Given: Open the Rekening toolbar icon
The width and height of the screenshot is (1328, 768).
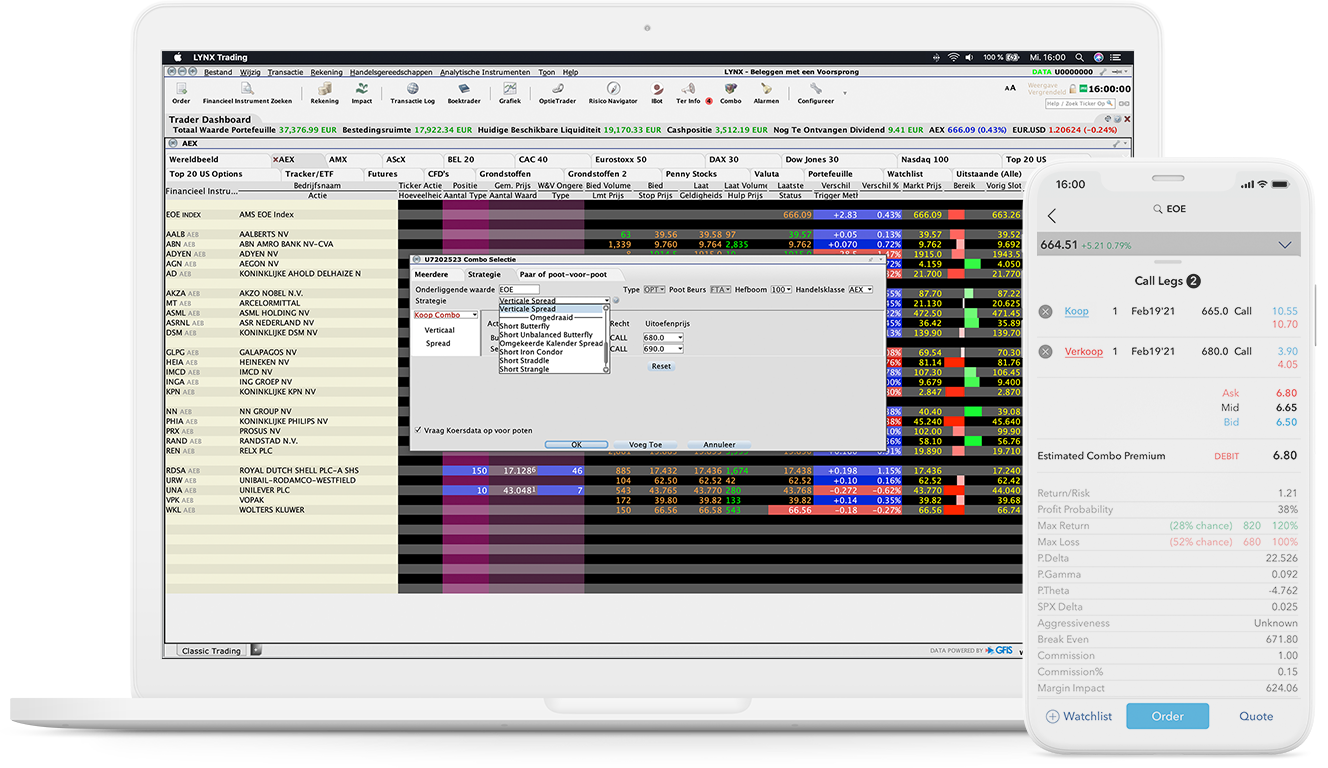Looking at the screenshot, I should click(x=324, y=93).
